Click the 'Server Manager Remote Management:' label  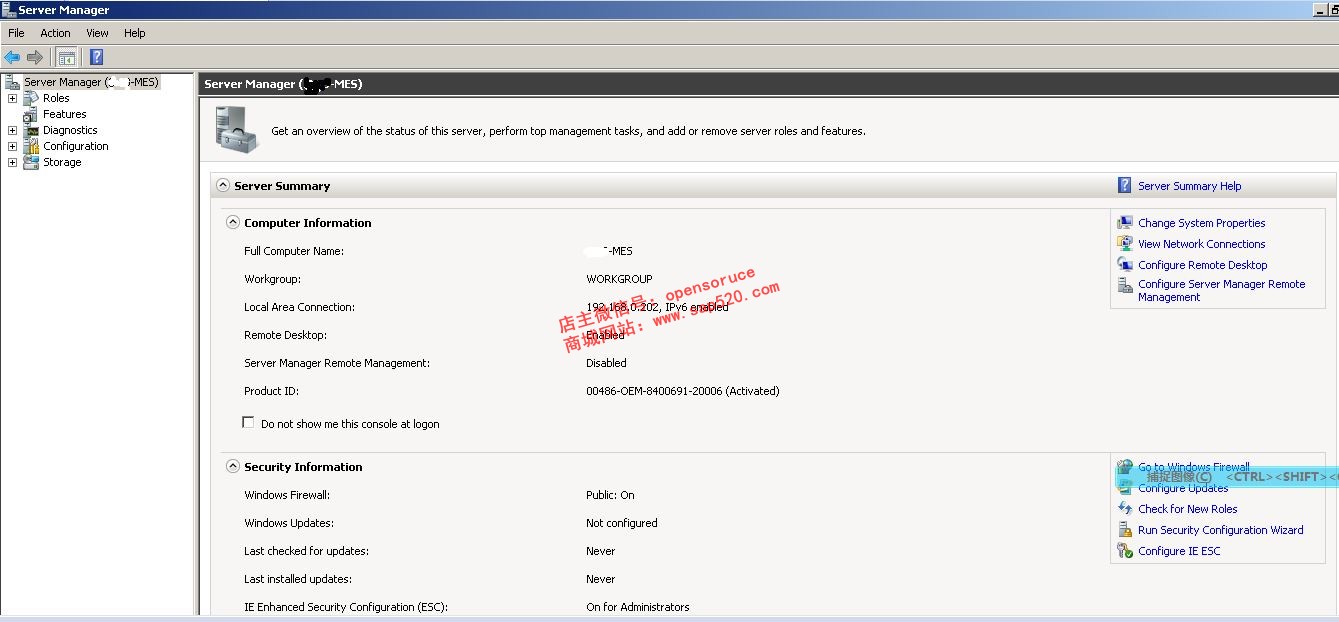[337, 363]
